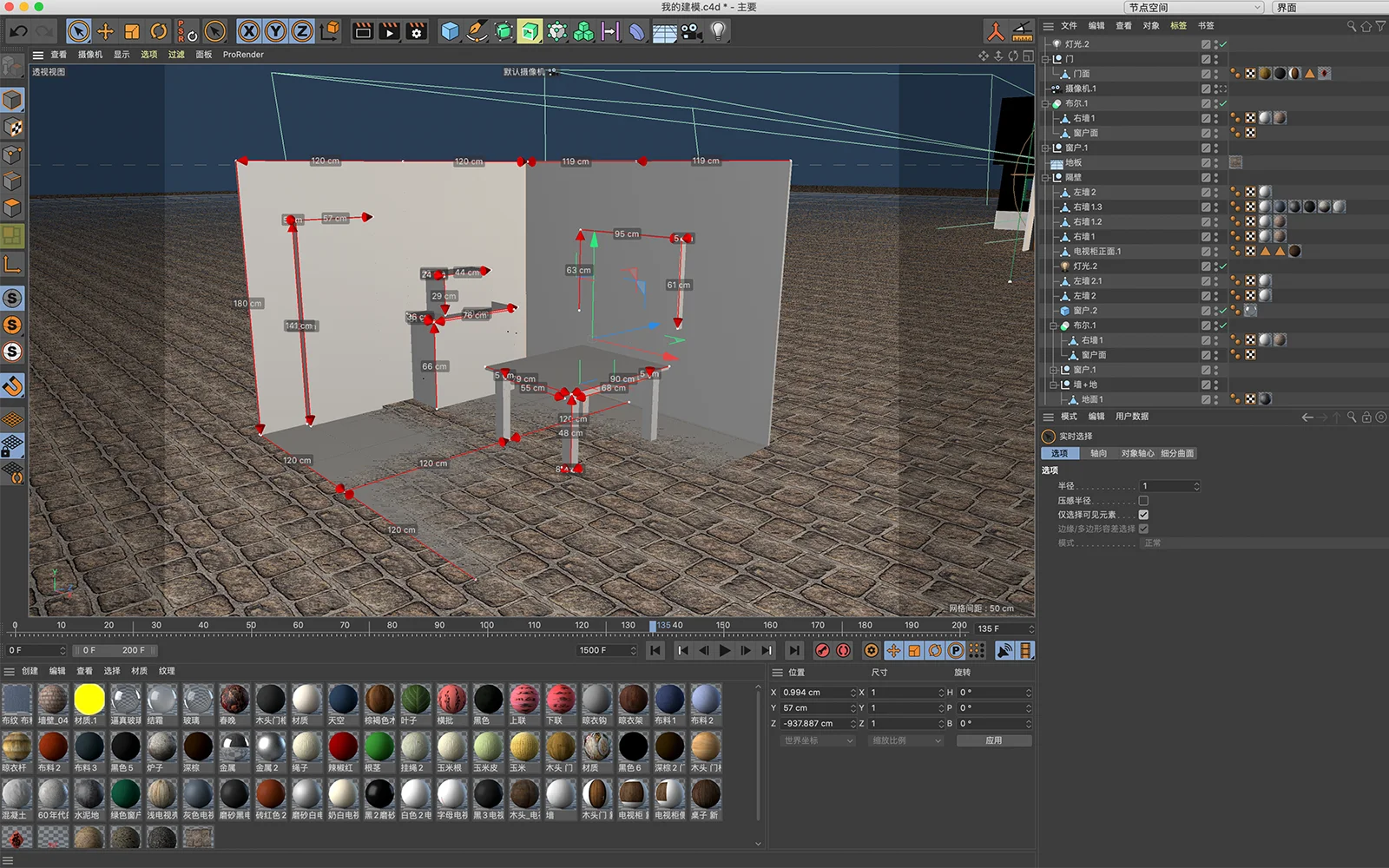Screen dimensions: 1389x868
Task: Click the 应用 apply button
Action: (x=994, y=740)
